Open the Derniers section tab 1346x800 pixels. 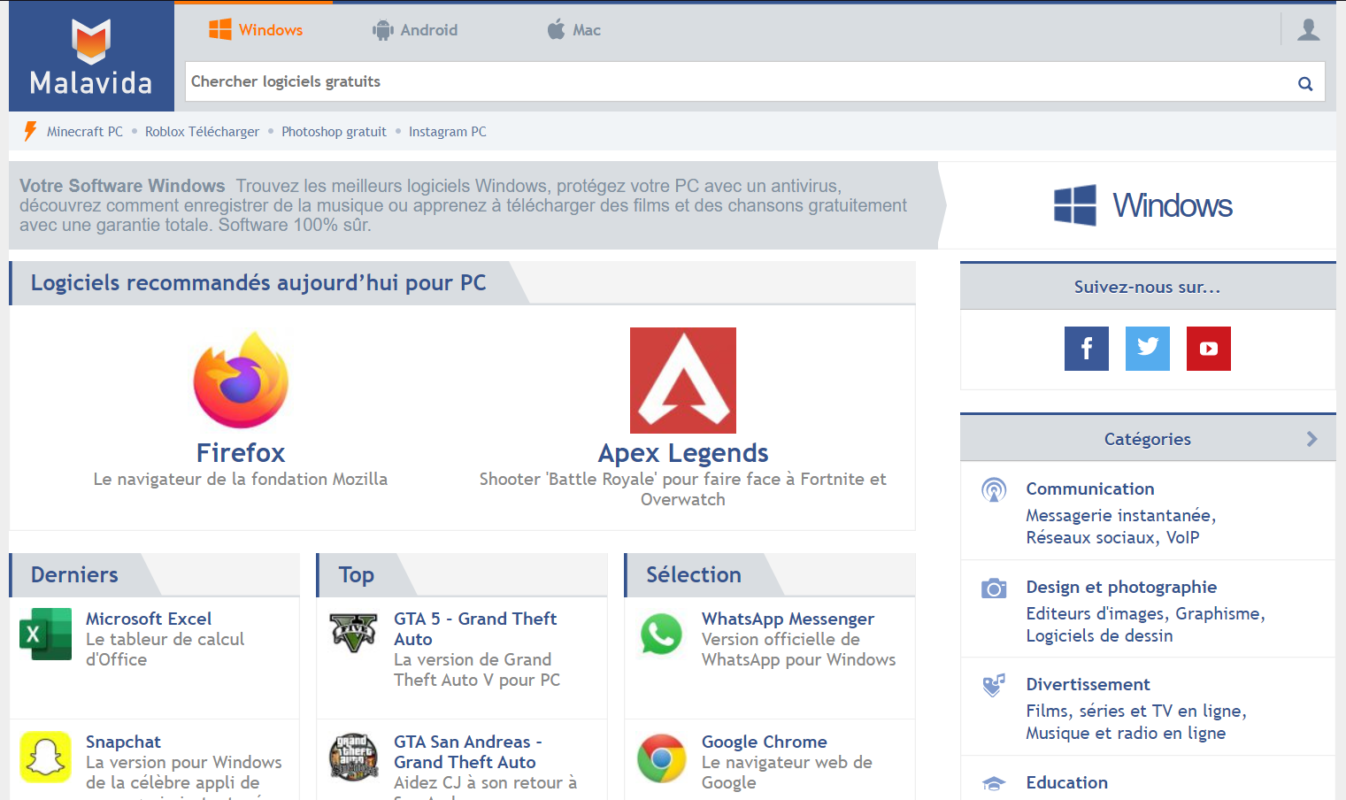(75, 575)
